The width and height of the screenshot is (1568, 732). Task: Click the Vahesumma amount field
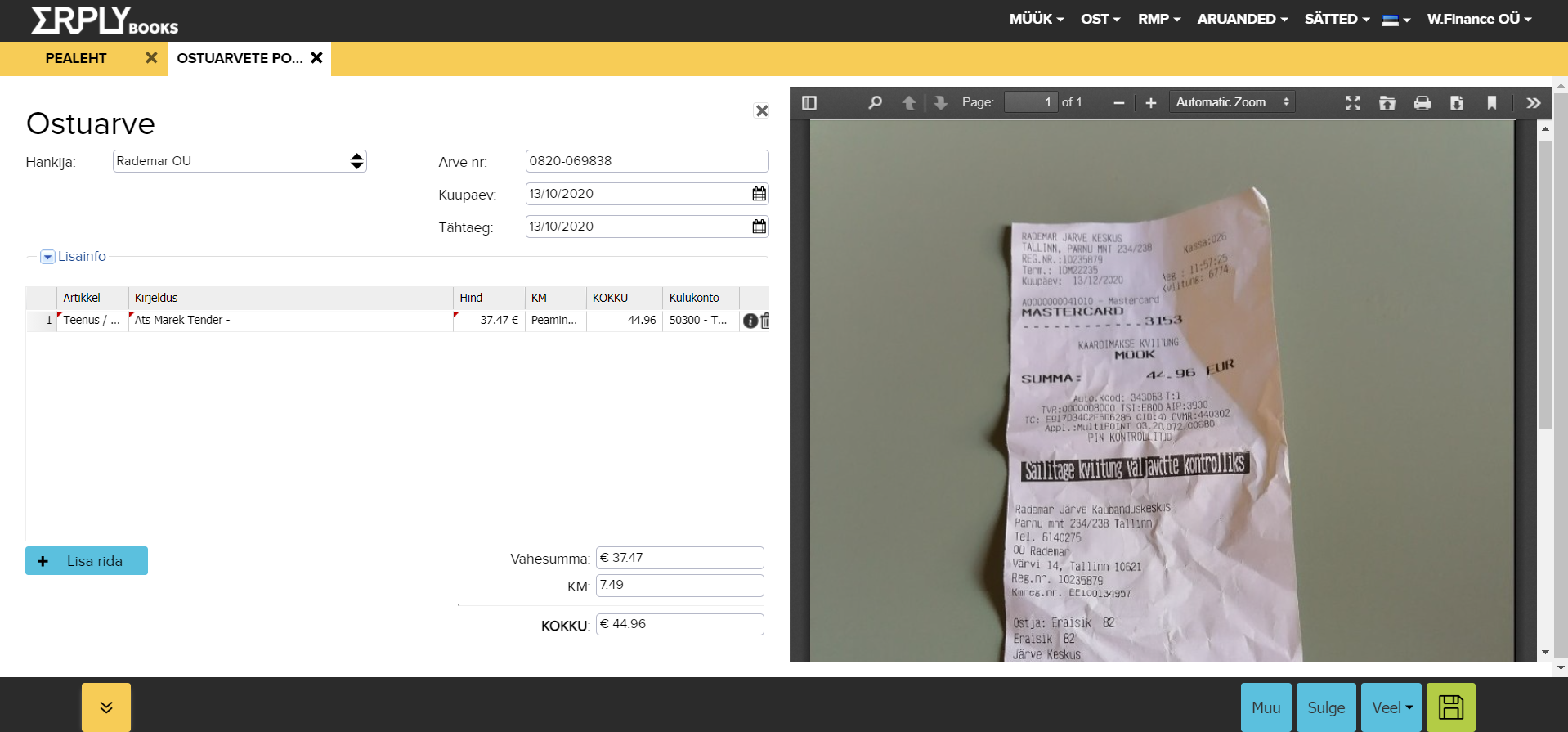pyautogui.click(x=680, y=558)
